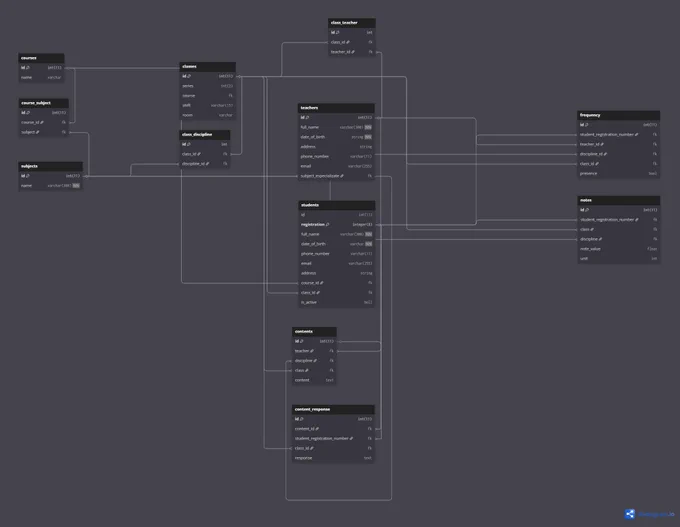The height and width of the screenshot is (527, 680).
Task: Click phone_number row in teachers table
Action: click(336, 156)
